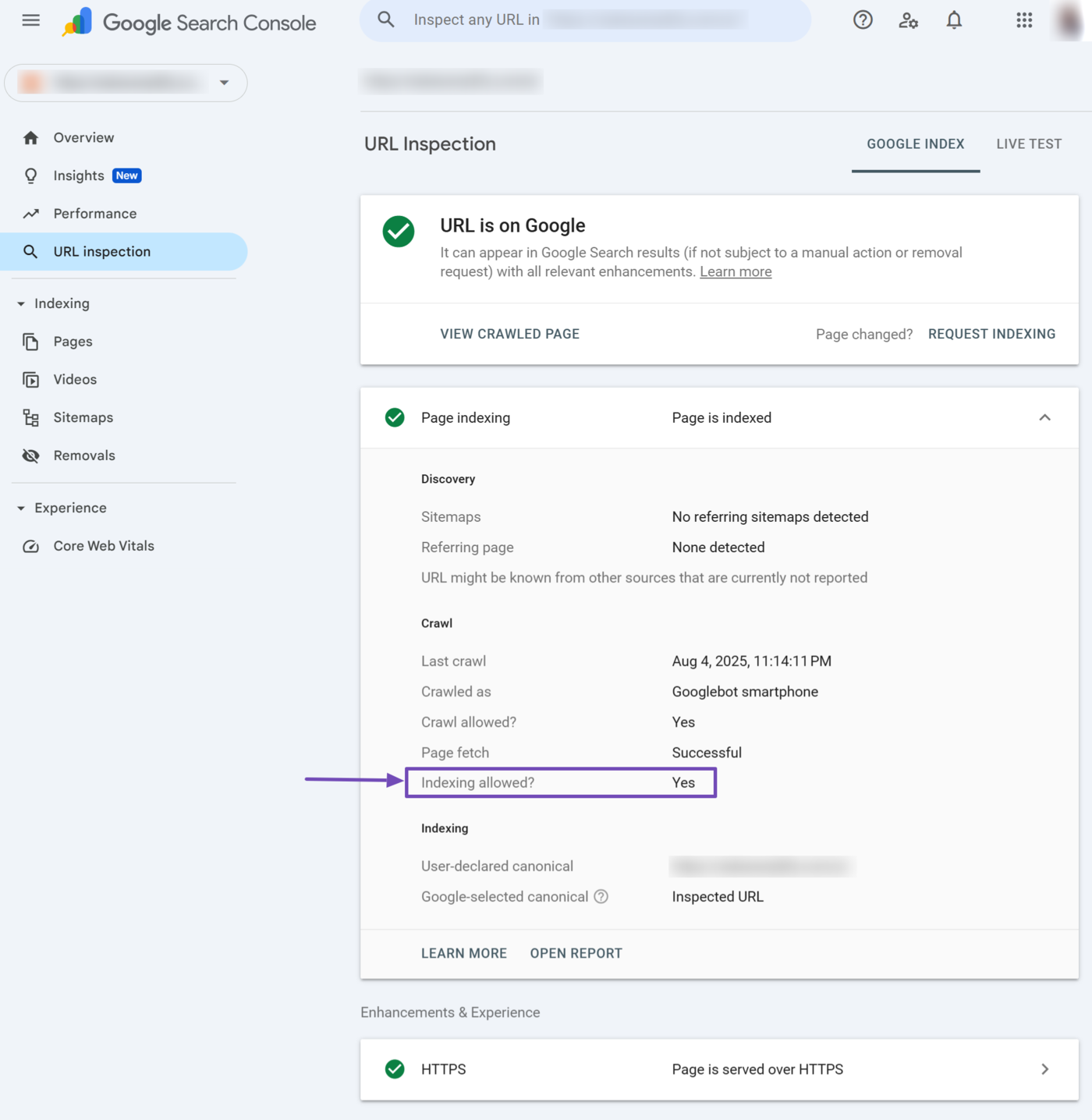Open the hamburger main menu
Viewport: 1092px width, 1120px height.
[x=31, y=20]
